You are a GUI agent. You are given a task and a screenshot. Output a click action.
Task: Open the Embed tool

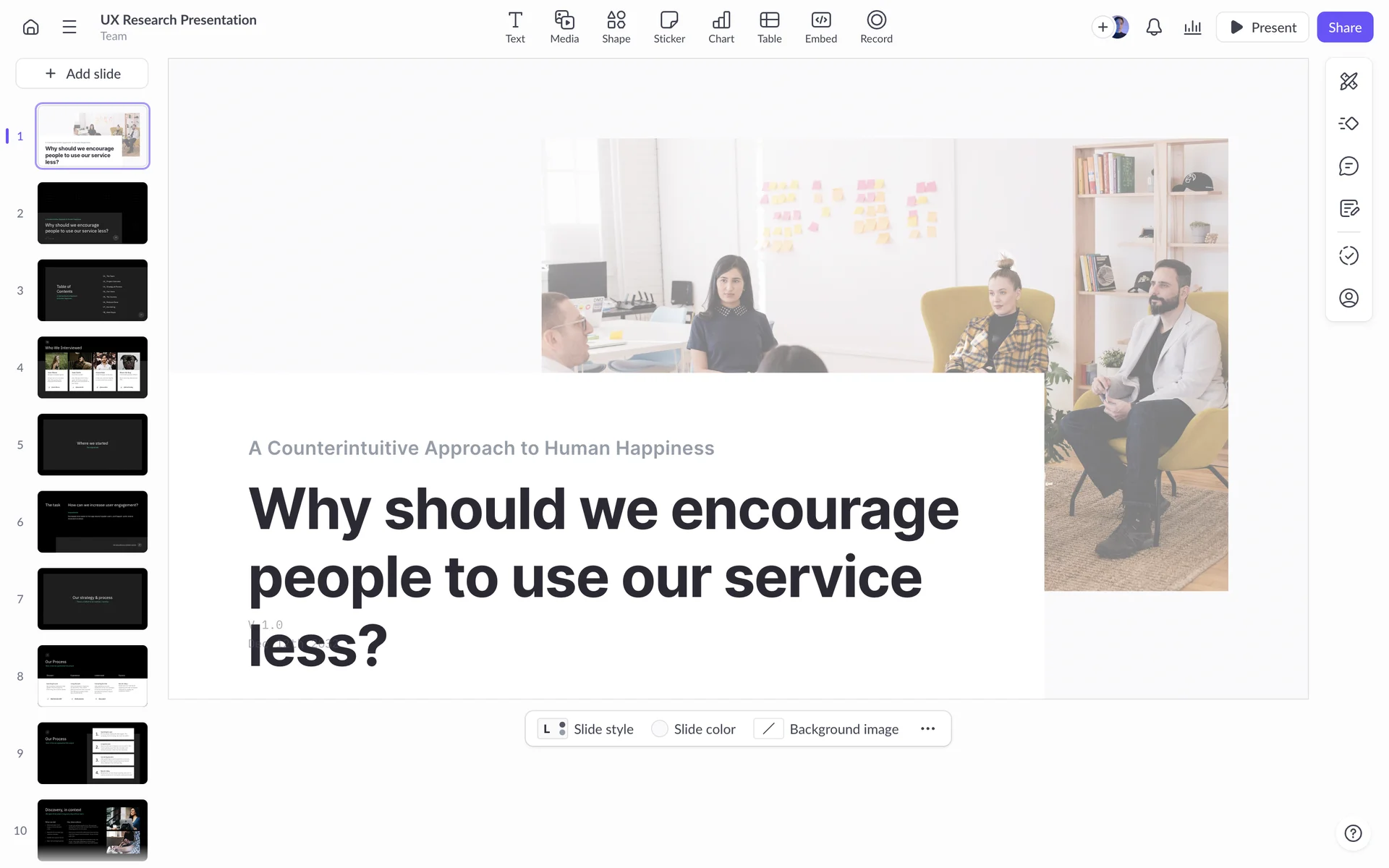click(x=820, y=27)
